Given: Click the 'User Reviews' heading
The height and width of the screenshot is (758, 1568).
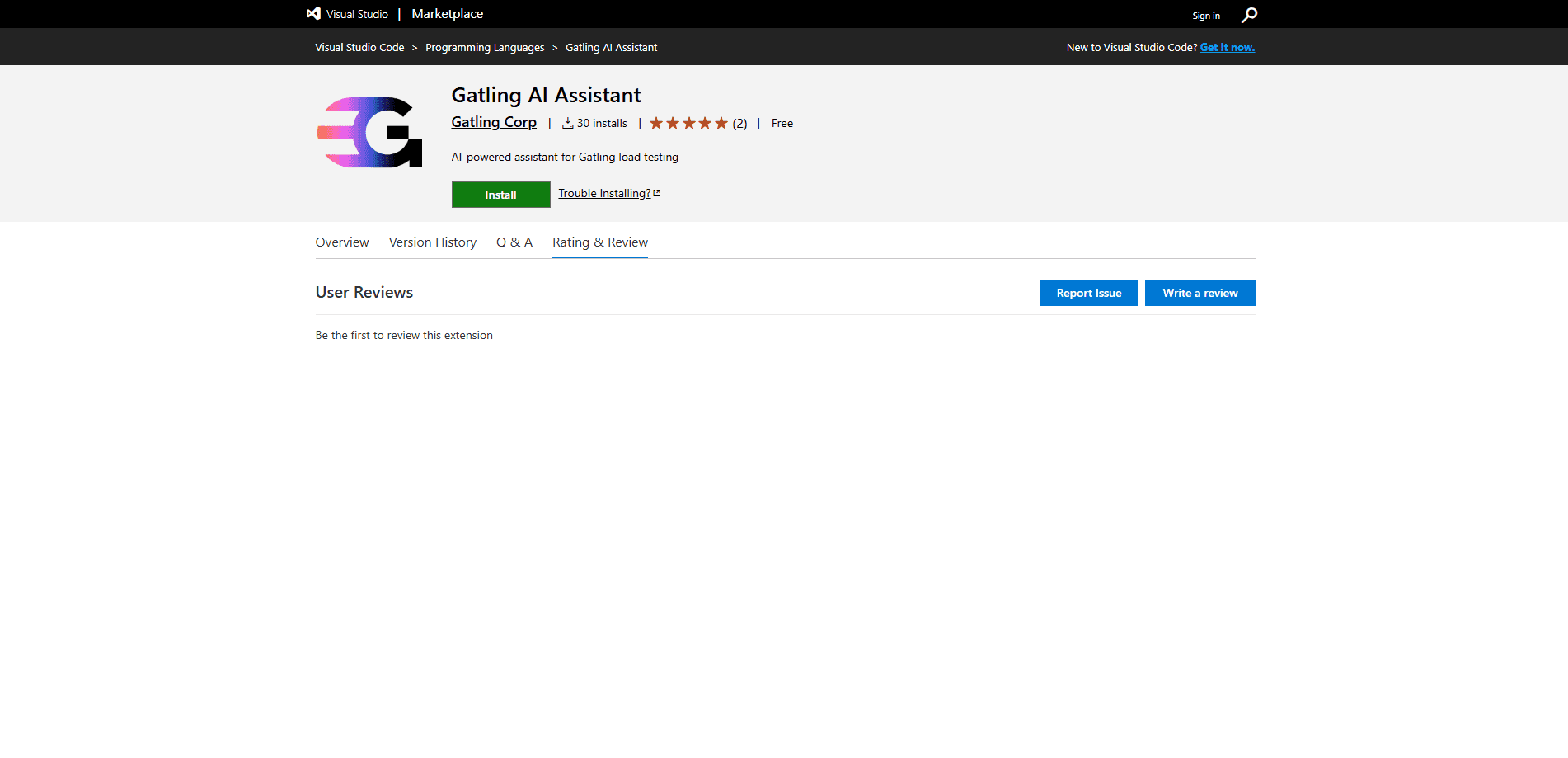Looking at the screenshot, I should click(364, 293).
